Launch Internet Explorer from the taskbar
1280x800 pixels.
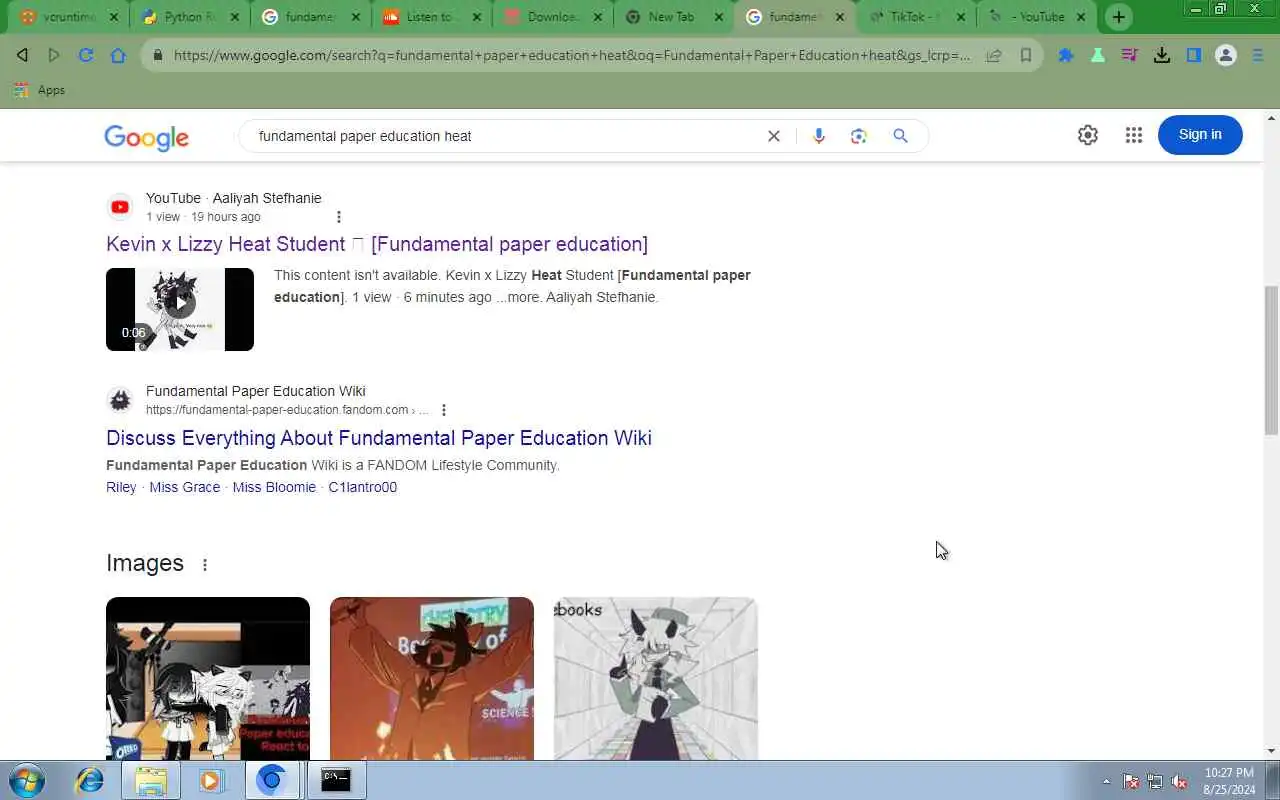90,780
